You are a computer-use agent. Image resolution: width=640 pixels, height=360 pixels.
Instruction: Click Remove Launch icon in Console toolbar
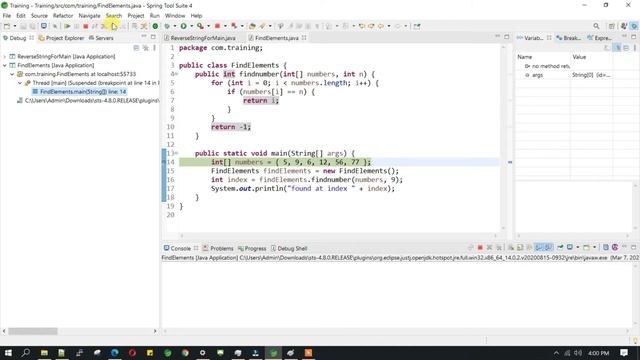pos(489,248)
